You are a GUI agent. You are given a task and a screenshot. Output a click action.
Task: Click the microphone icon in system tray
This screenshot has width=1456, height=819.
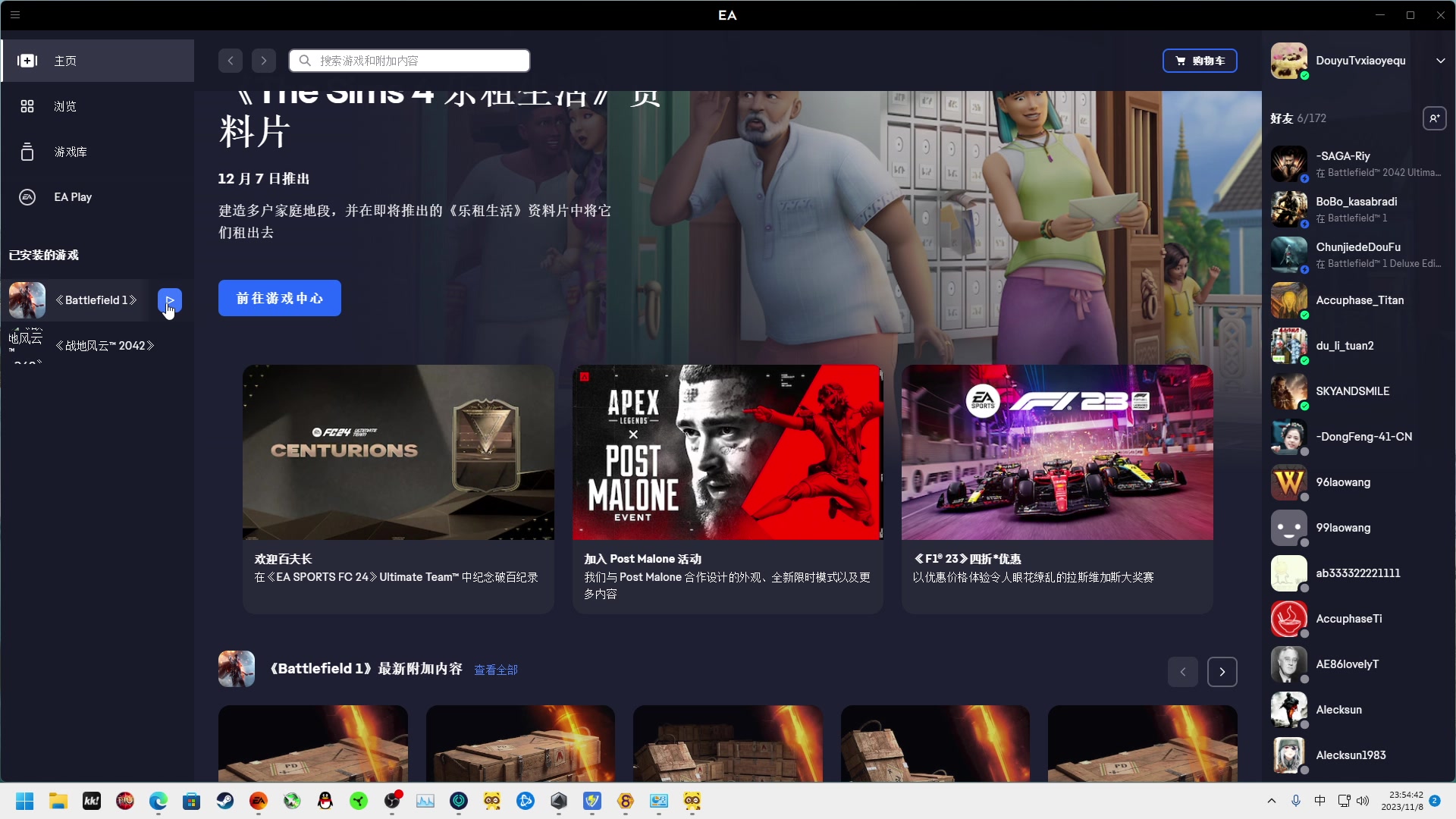pyautogui.click(x=1296, y=801)
